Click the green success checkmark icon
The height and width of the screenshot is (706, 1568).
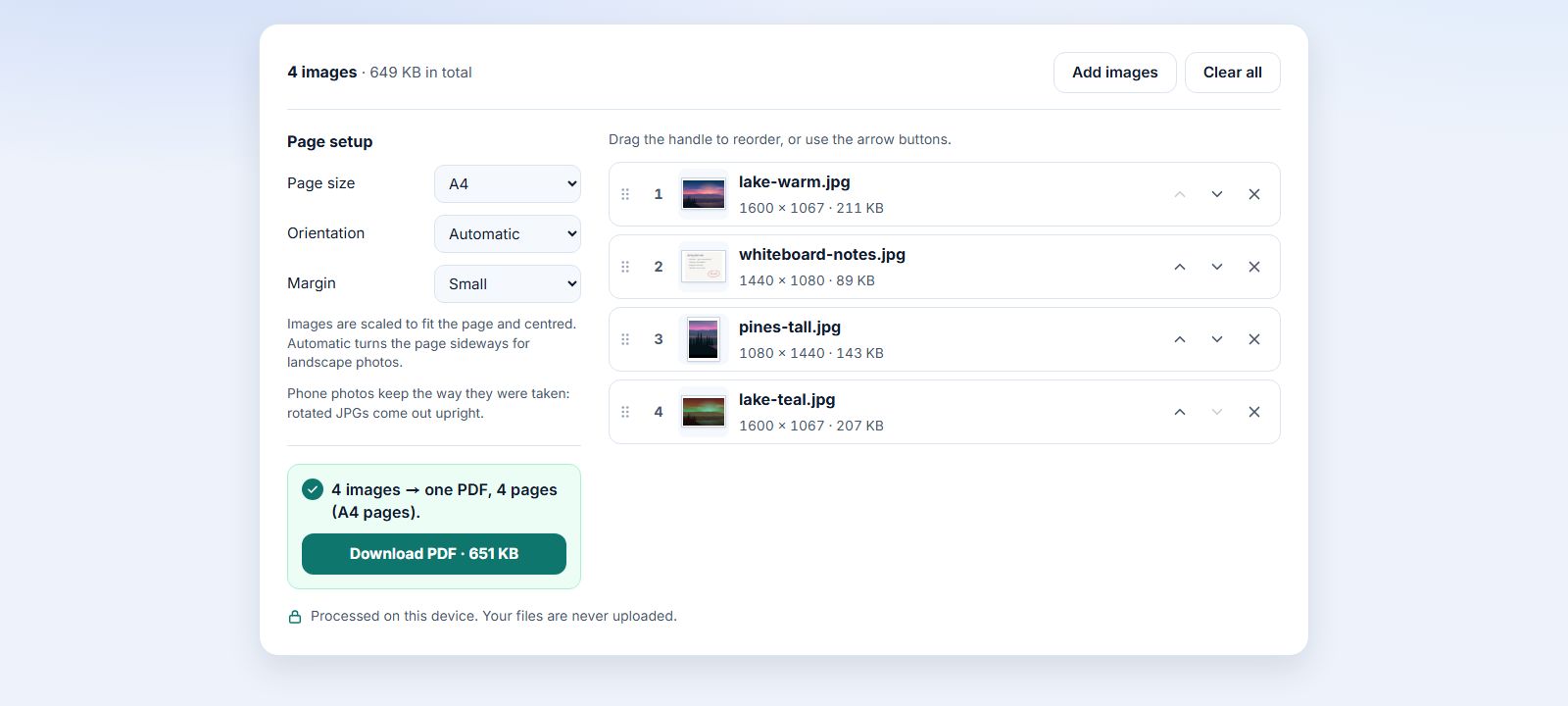point(313,489)
